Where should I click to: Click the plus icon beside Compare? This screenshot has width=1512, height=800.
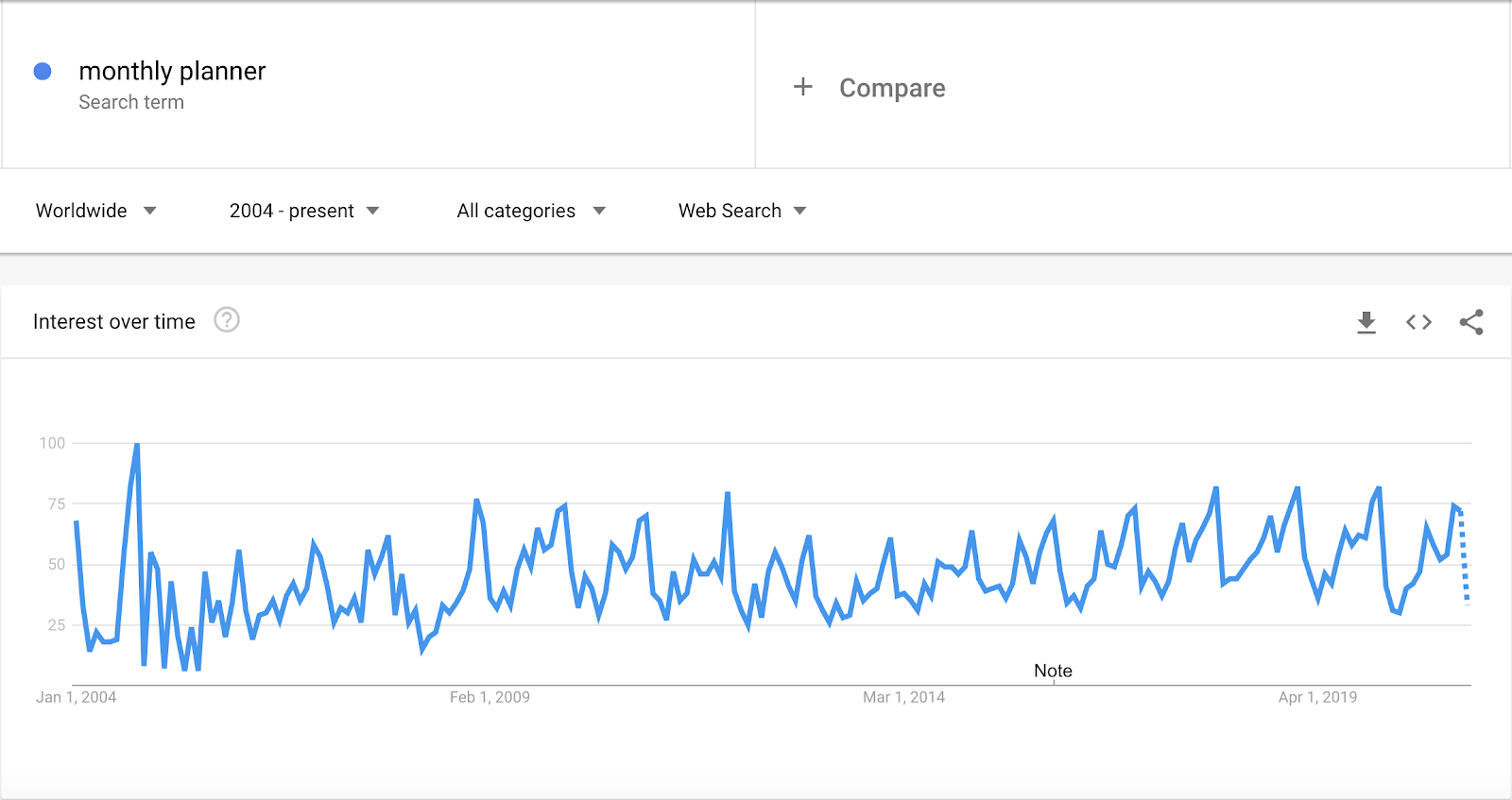coord(803,87)
